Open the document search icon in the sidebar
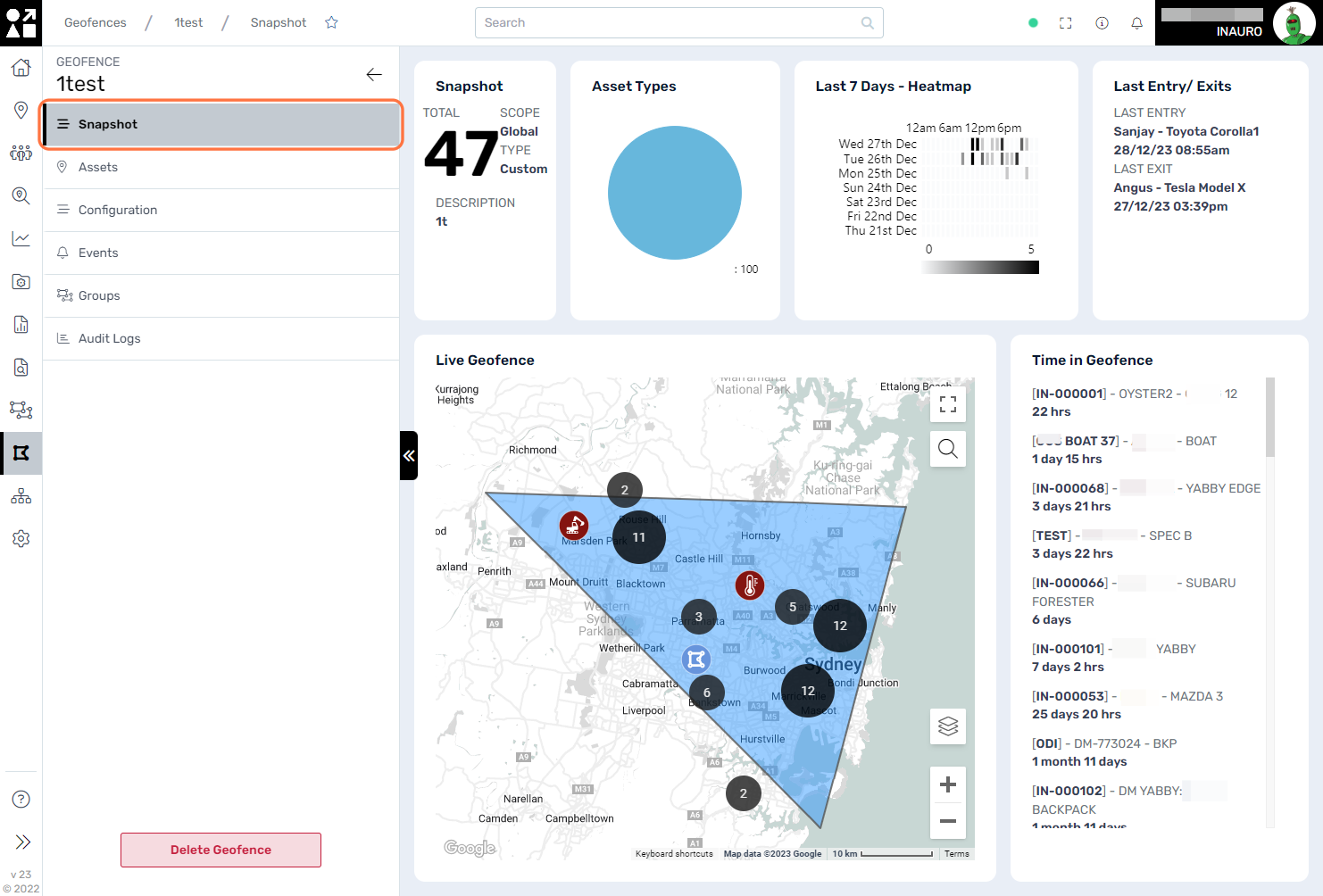This screenshot has height=896, width=1323. [21, 367]
